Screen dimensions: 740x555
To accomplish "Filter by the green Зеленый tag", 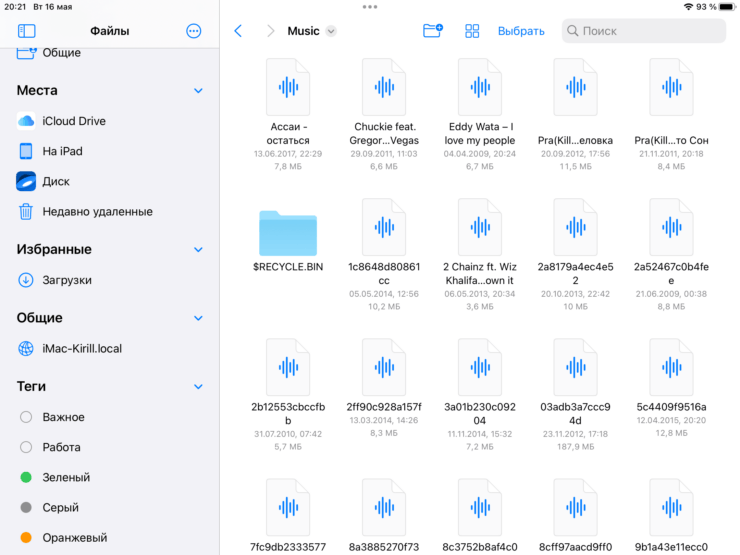I will click(26, 477).
